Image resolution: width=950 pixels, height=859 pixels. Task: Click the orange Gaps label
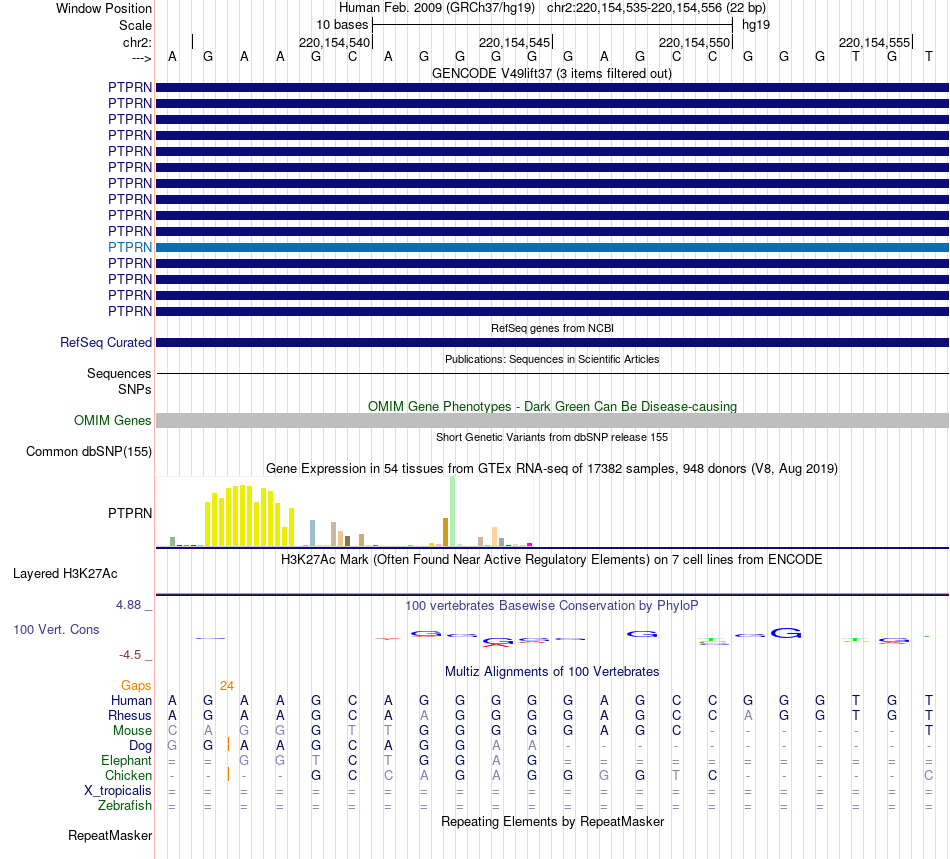(x=136, y=685)
